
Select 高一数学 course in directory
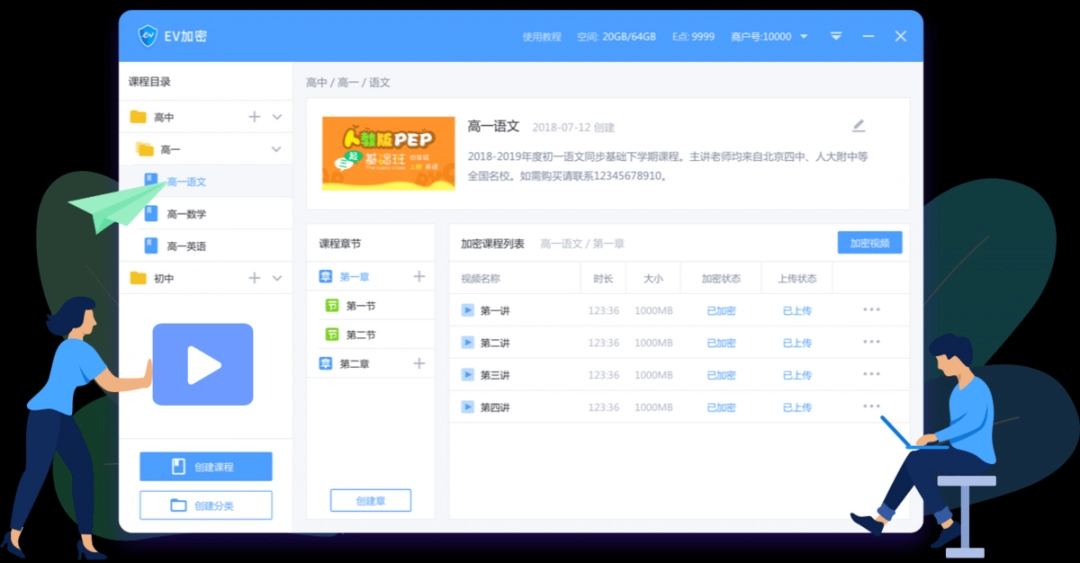[x=185, y=214]
